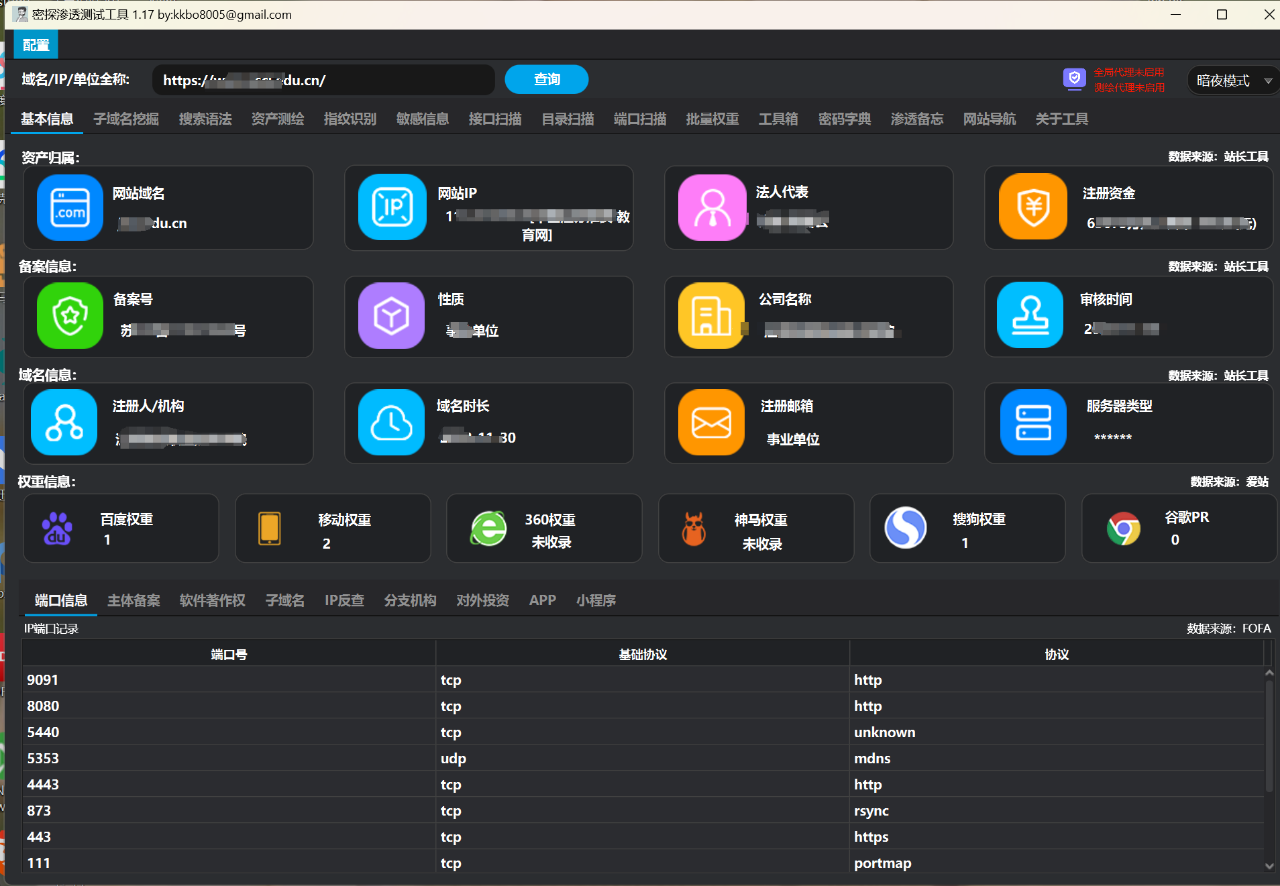Click the Sogou weight icon
This screenshot has height=886, width=1280.
pyautogui.click(x=906, y=528)
